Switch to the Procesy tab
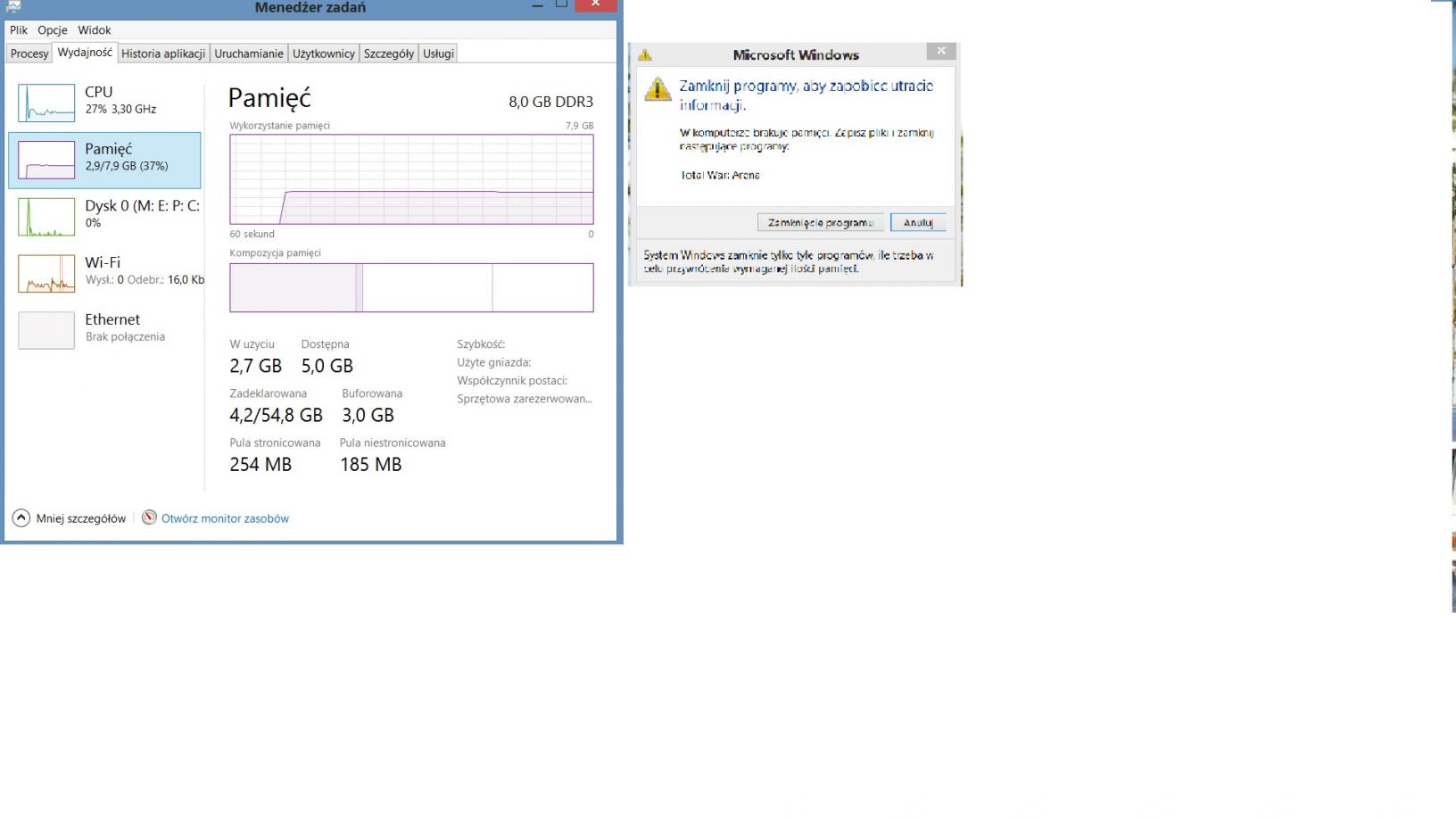Screen dimensions: 1456x819 (29, 54)
